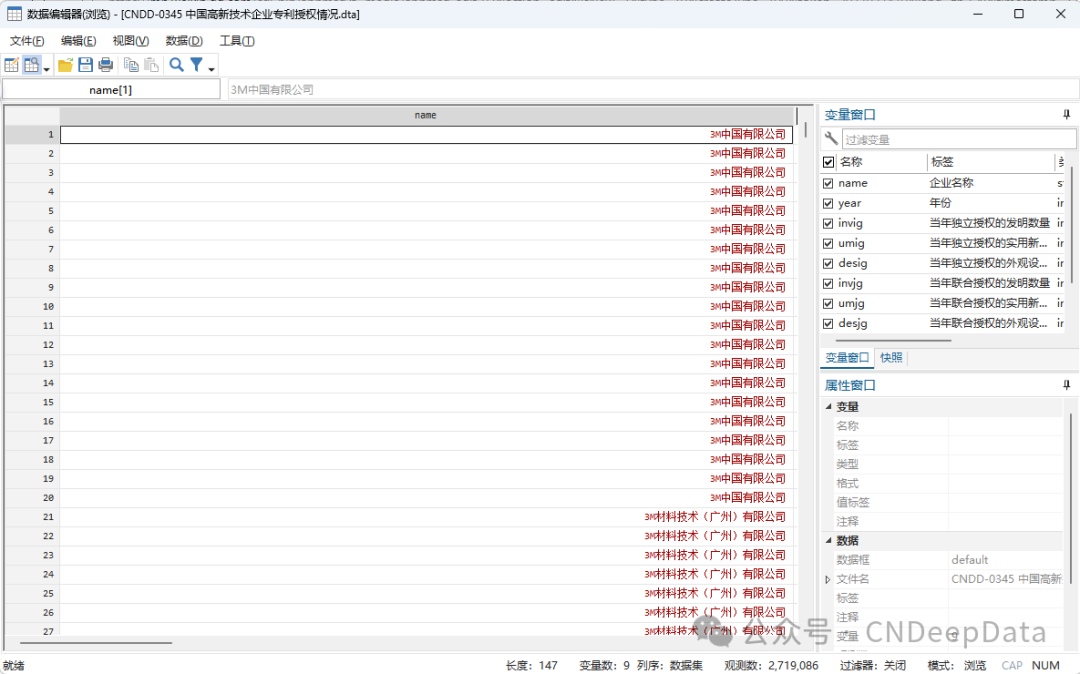Click the 值标签 property row
The width and height of the screenshot is (1080, 674).
tap(946, 503)
